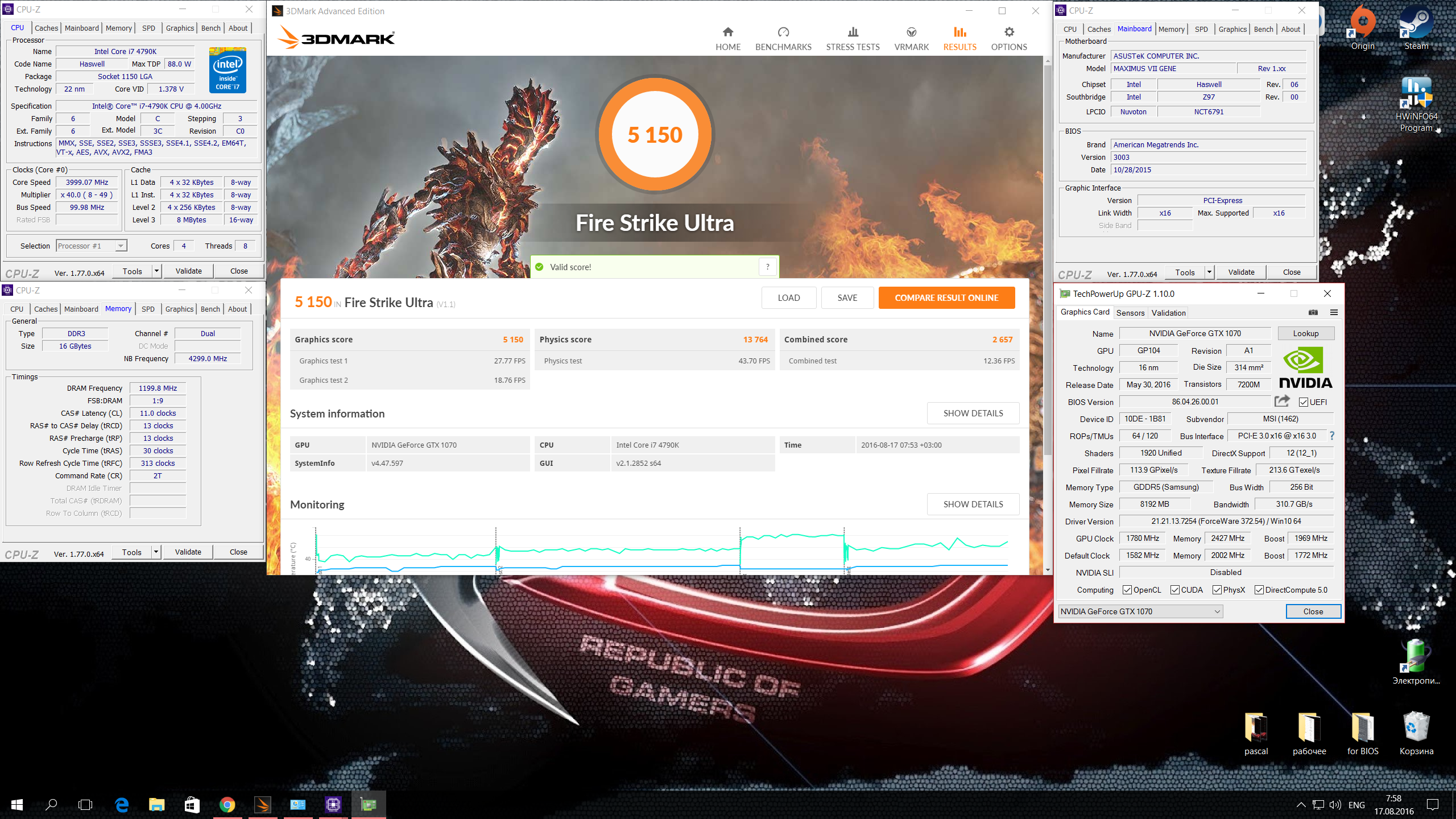Toggle the PhysX checkbox
Viewport: 1456px width, 819px height.
(x=1217, y=590)
